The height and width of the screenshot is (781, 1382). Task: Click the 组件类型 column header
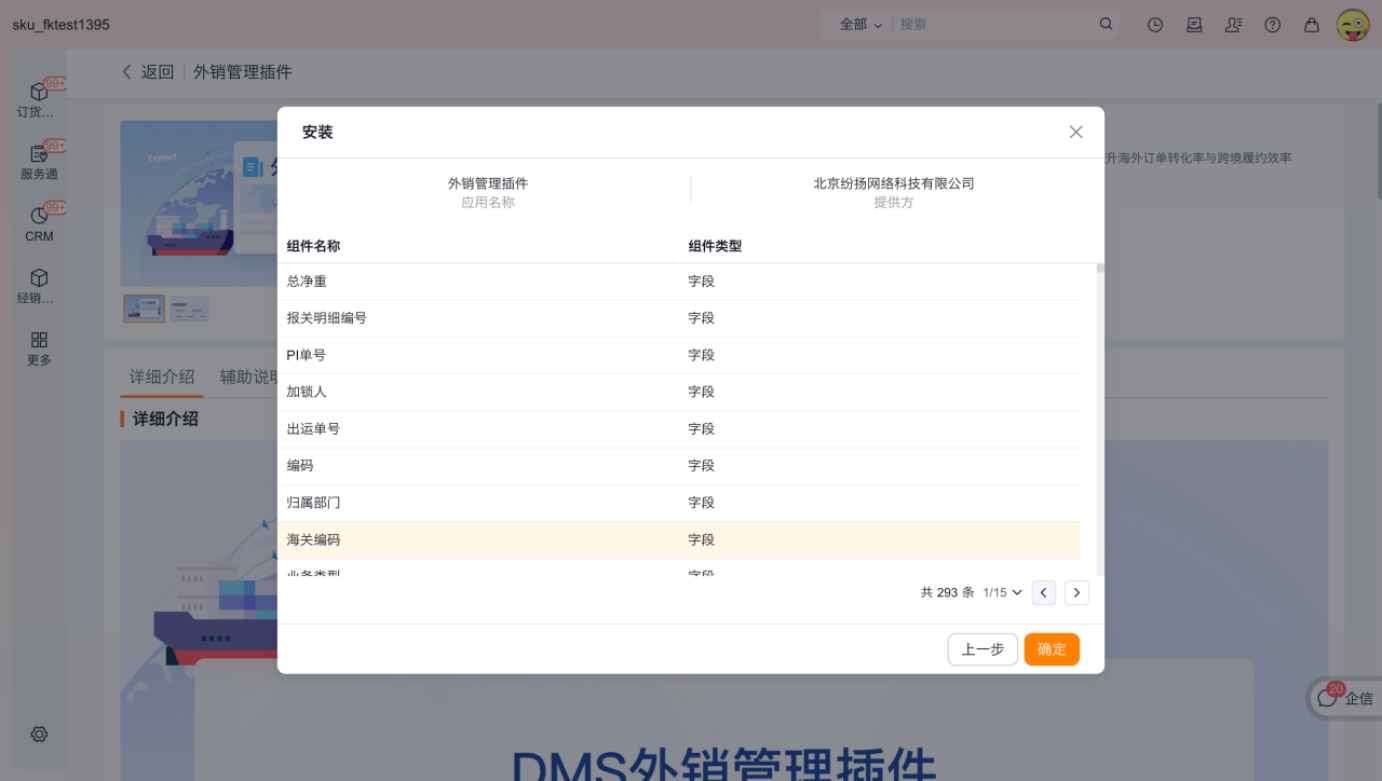(x=715, y=246)
